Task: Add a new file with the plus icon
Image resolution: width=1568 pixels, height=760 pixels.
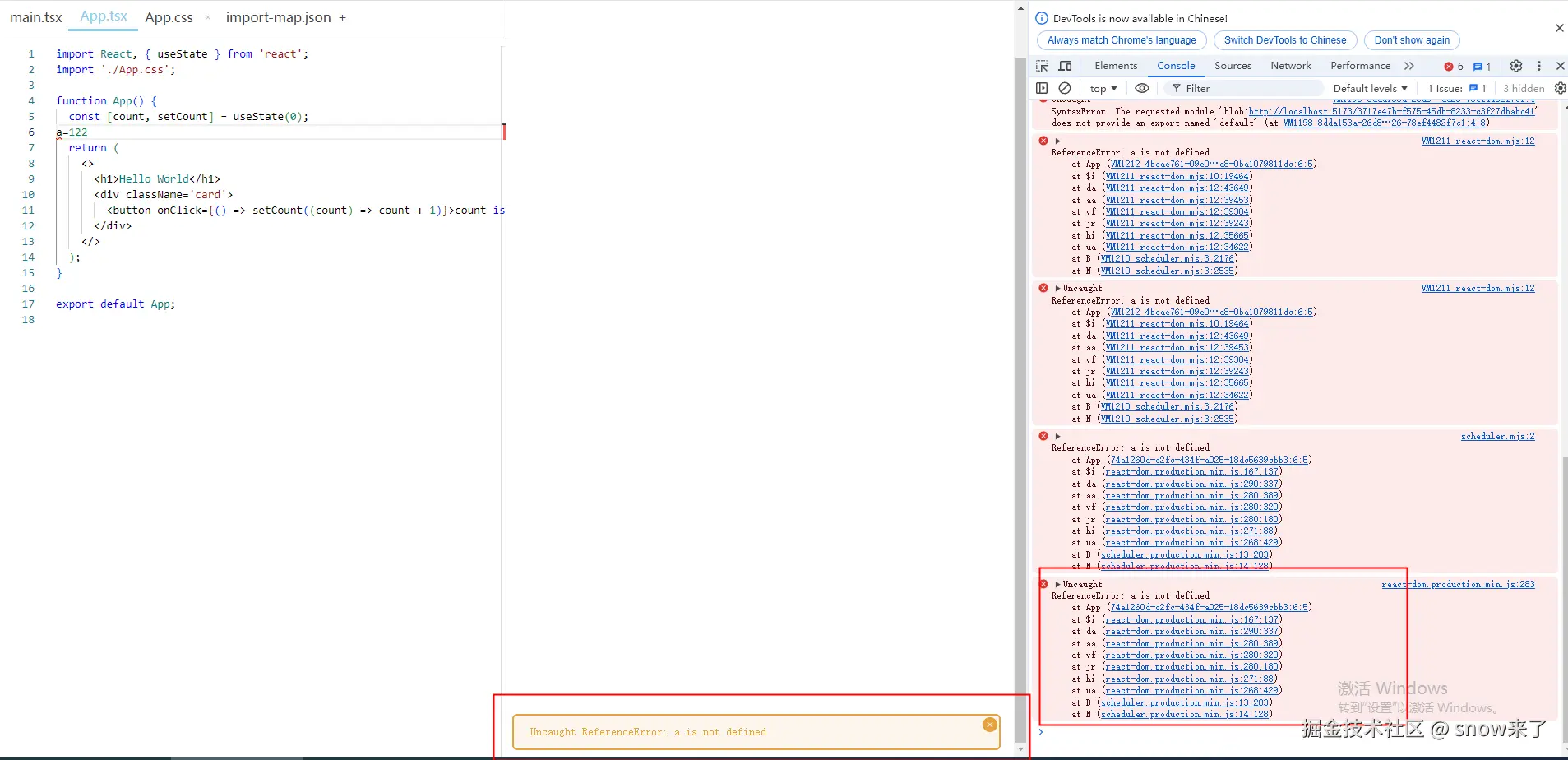Action: 342,17
